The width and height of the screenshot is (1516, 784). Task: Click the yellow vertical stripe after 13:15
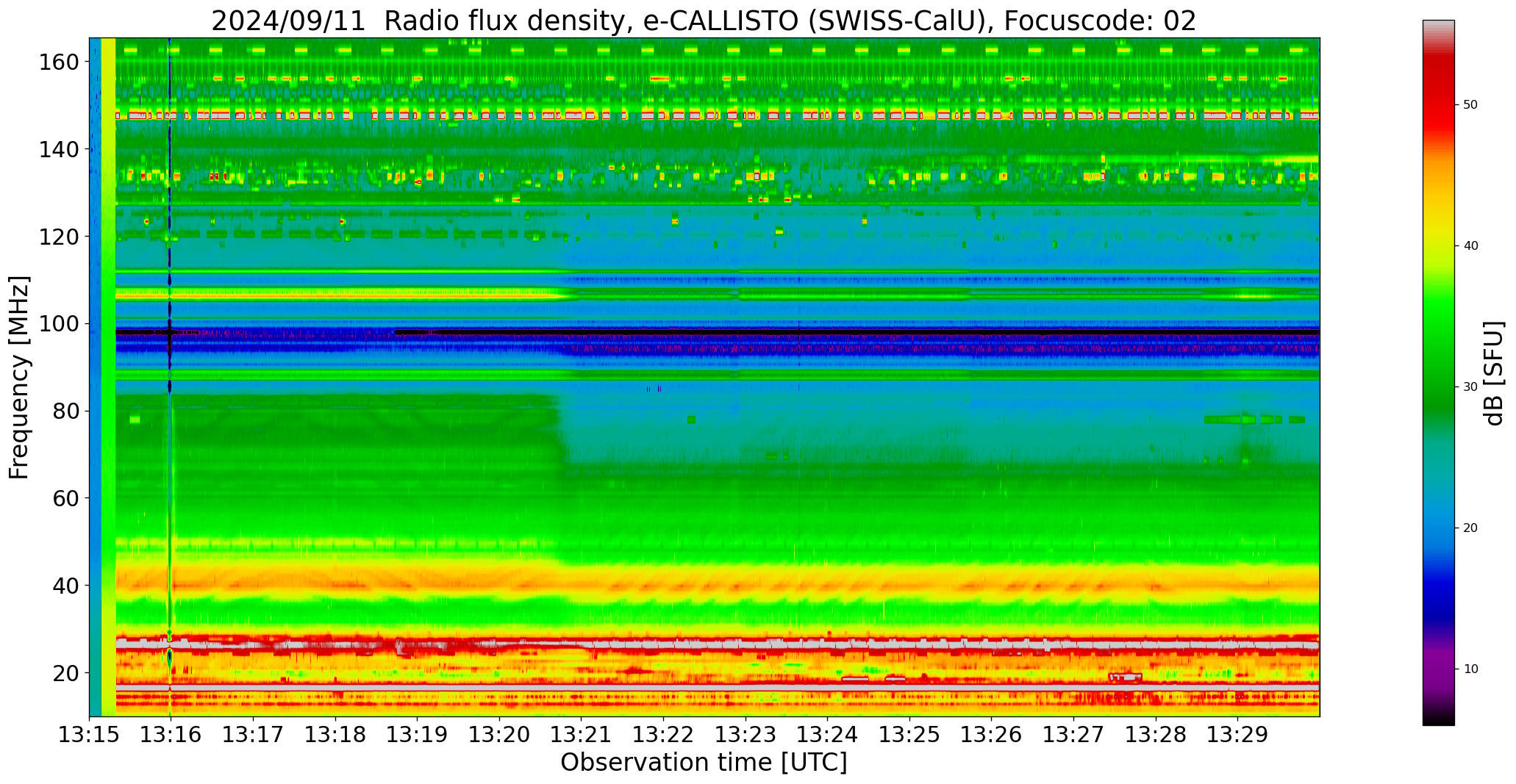[108, 377]
